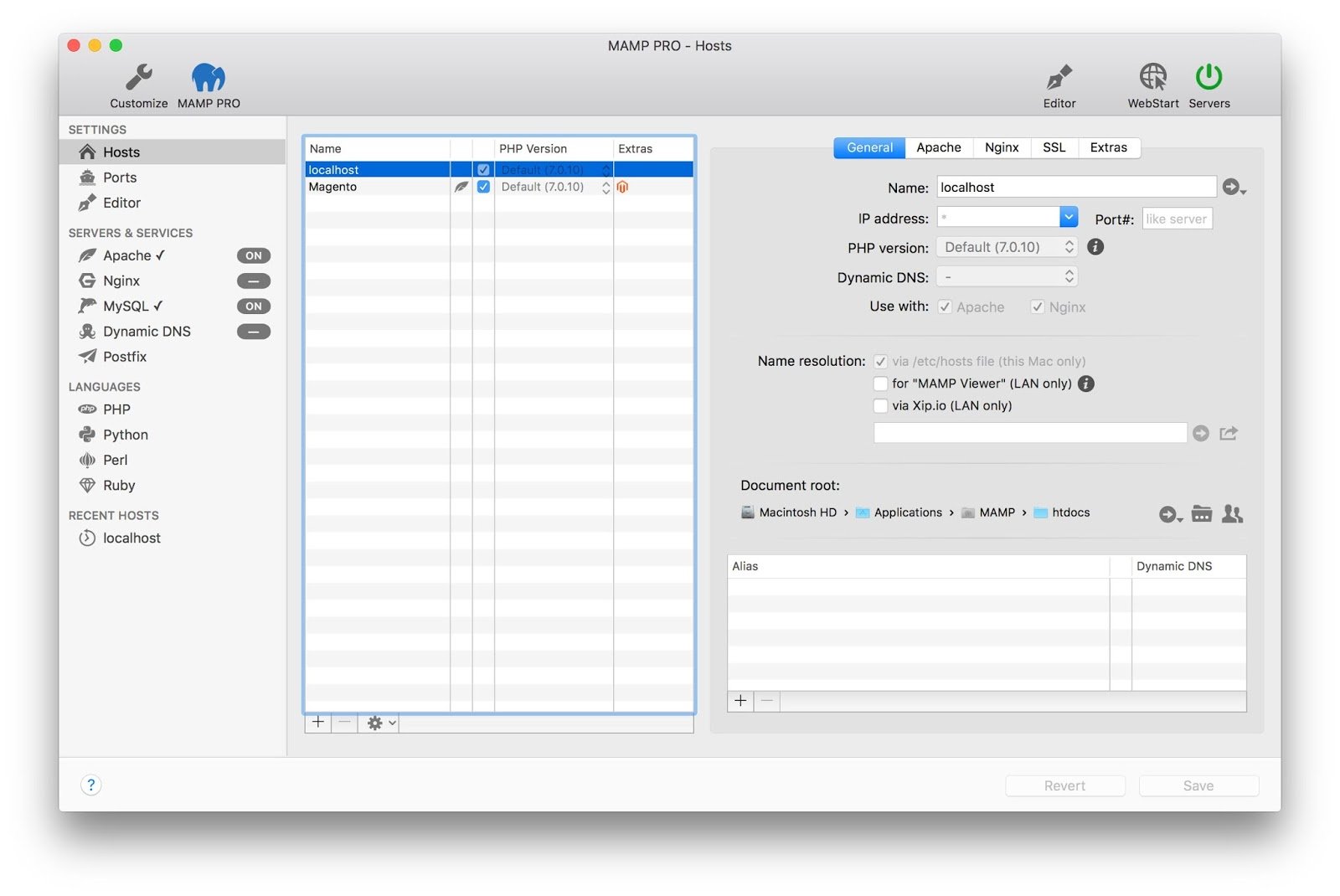Open document root permissions users icon
1340x896 pixels.
pyautogui.click(x=1232, y=513)
